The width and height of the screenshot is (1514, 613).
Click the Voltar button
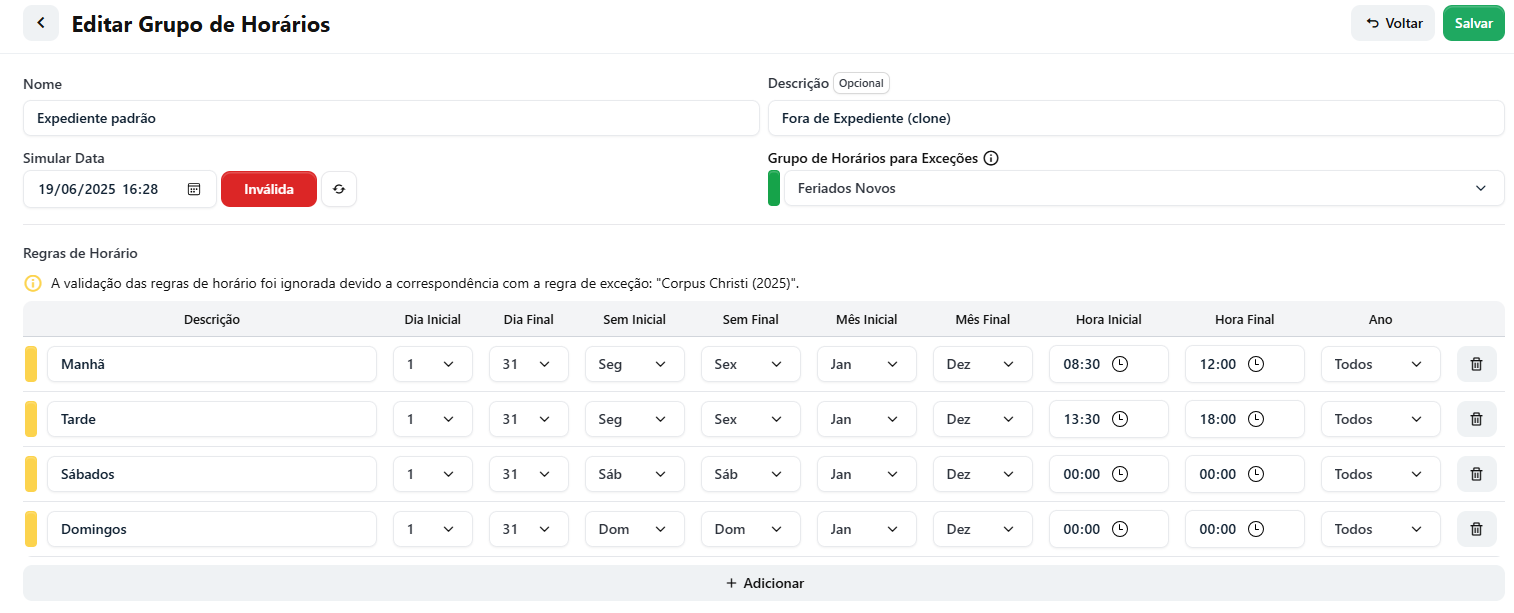pyautogui.click(x=1393, y=23)
